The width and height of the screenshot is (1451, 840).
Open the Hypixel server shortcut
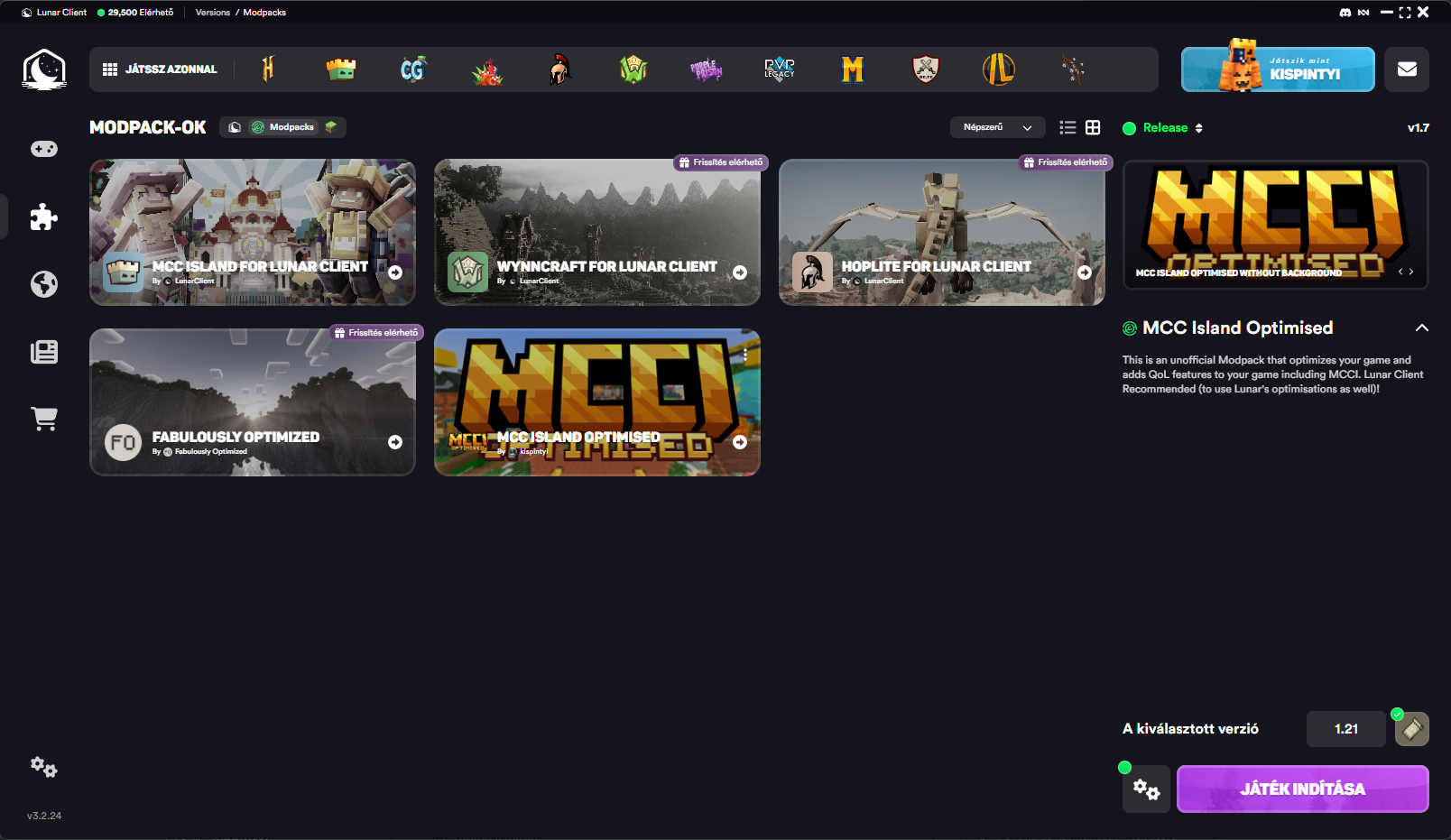(268, 69)
